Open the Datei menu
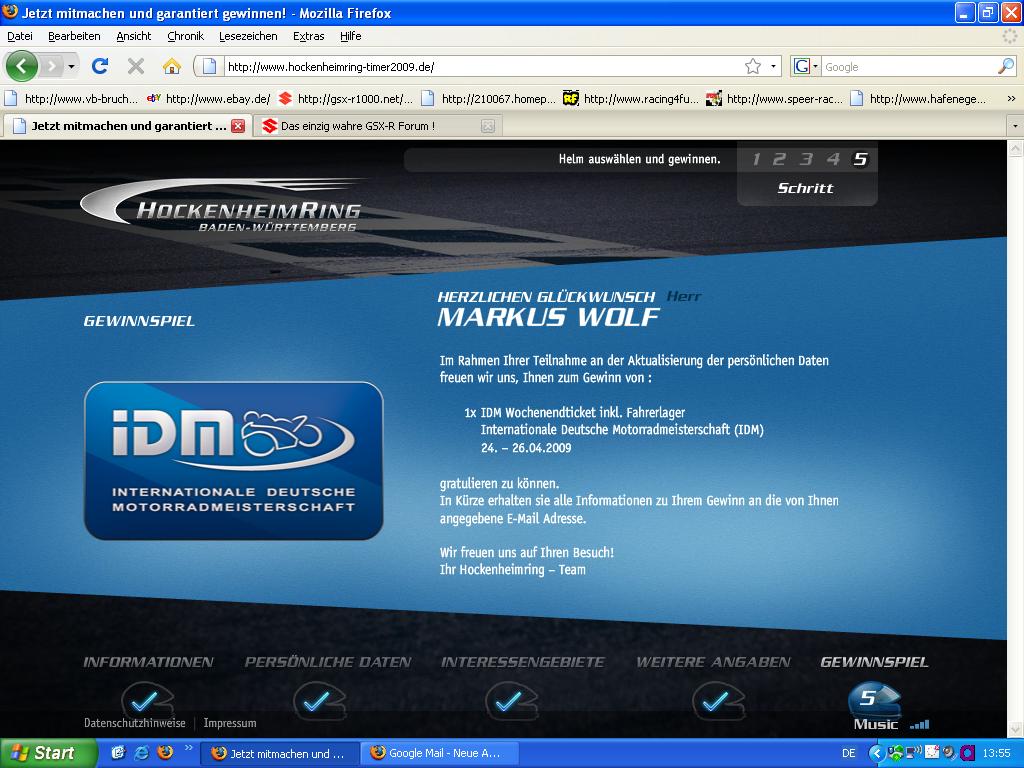 click(x=20, y=36)
